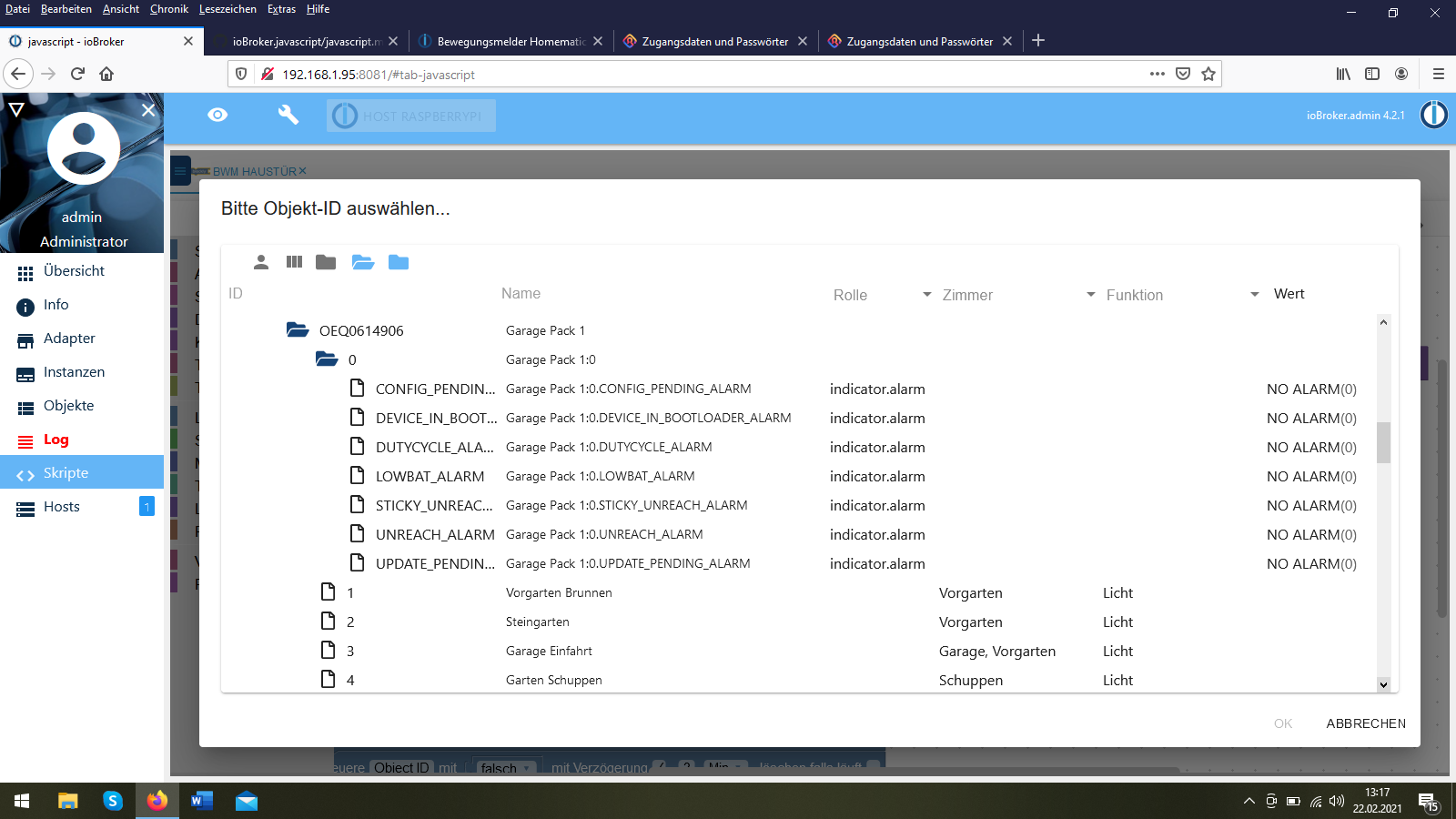Screen dimensions: 1456x819
Task: Click the person icon in the dialog toolbar
Action: tap(261, 262)
